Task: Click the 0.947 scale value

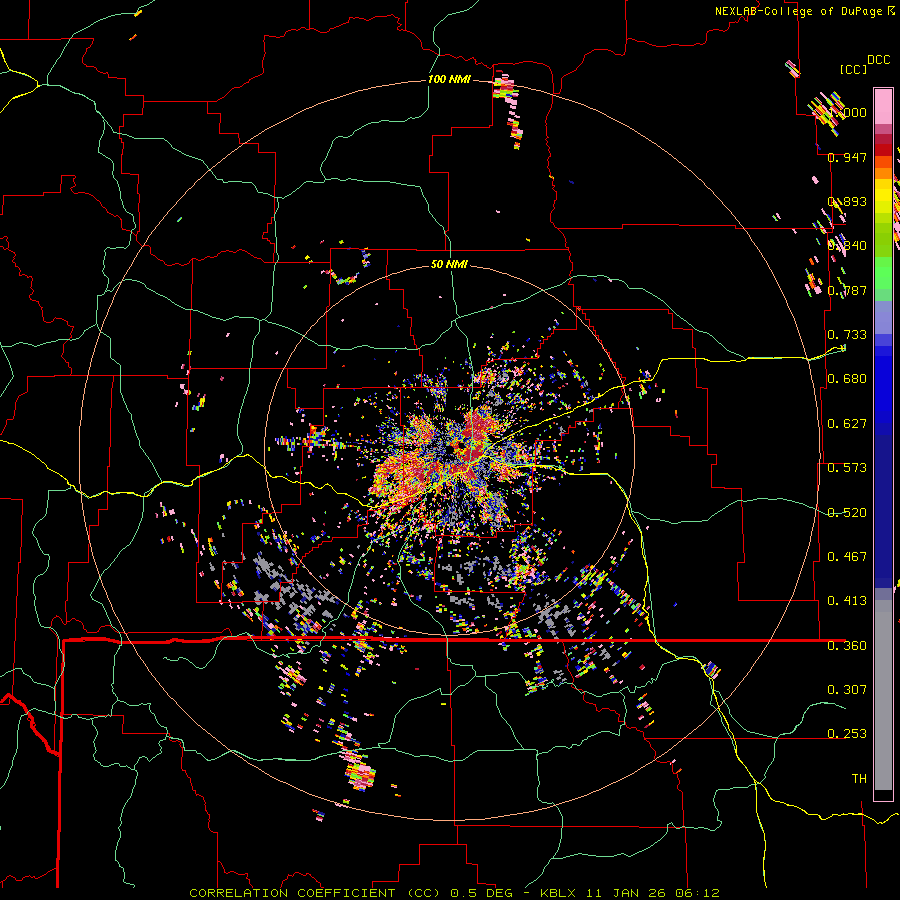Action: pyautogui.click(x=847, y=157)
